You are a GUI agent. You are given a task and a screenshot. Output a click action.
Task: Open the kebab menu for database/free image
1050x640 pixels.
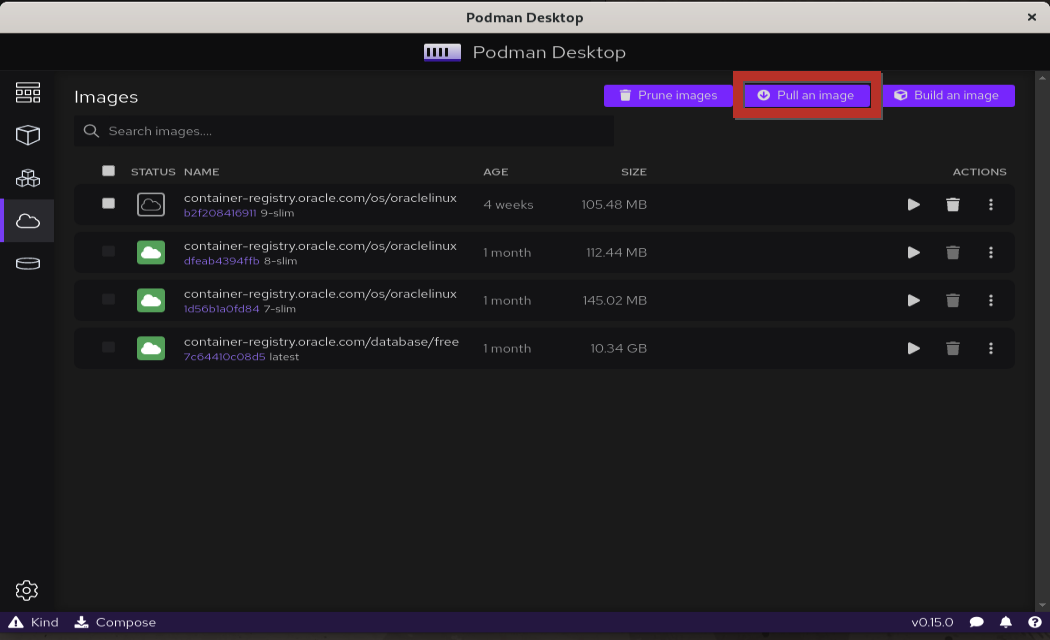click(991, 349)
